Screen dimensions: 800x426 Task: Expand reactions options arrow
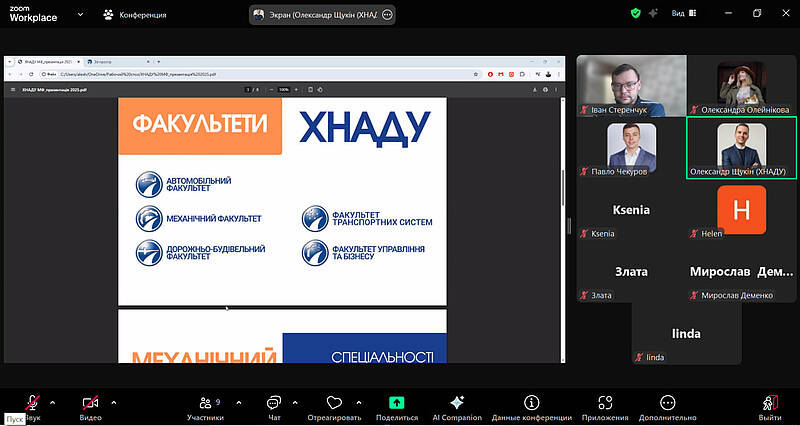(x=358, y=403)
